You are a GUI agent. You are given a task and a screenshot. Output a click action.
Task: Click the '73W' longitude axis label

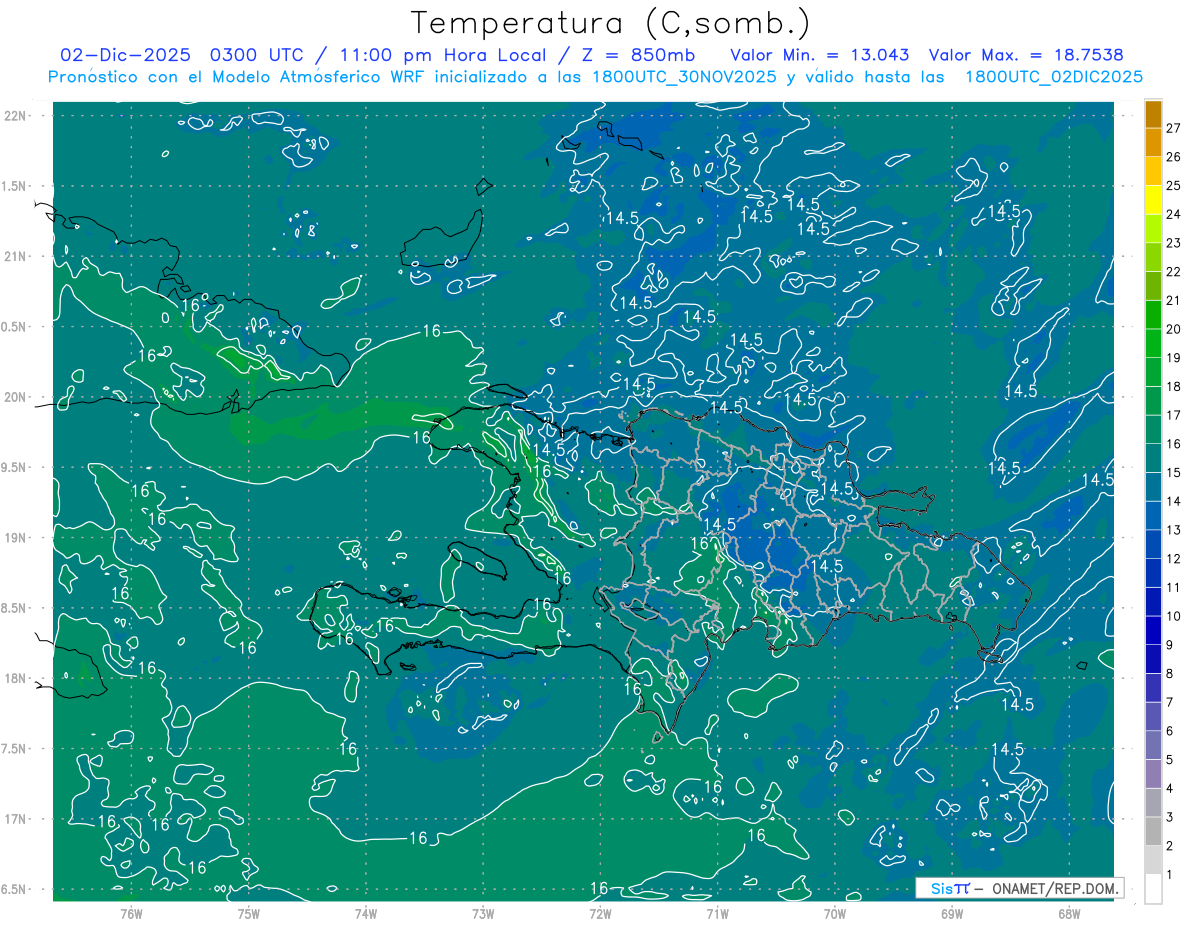[x=483, y=914]
